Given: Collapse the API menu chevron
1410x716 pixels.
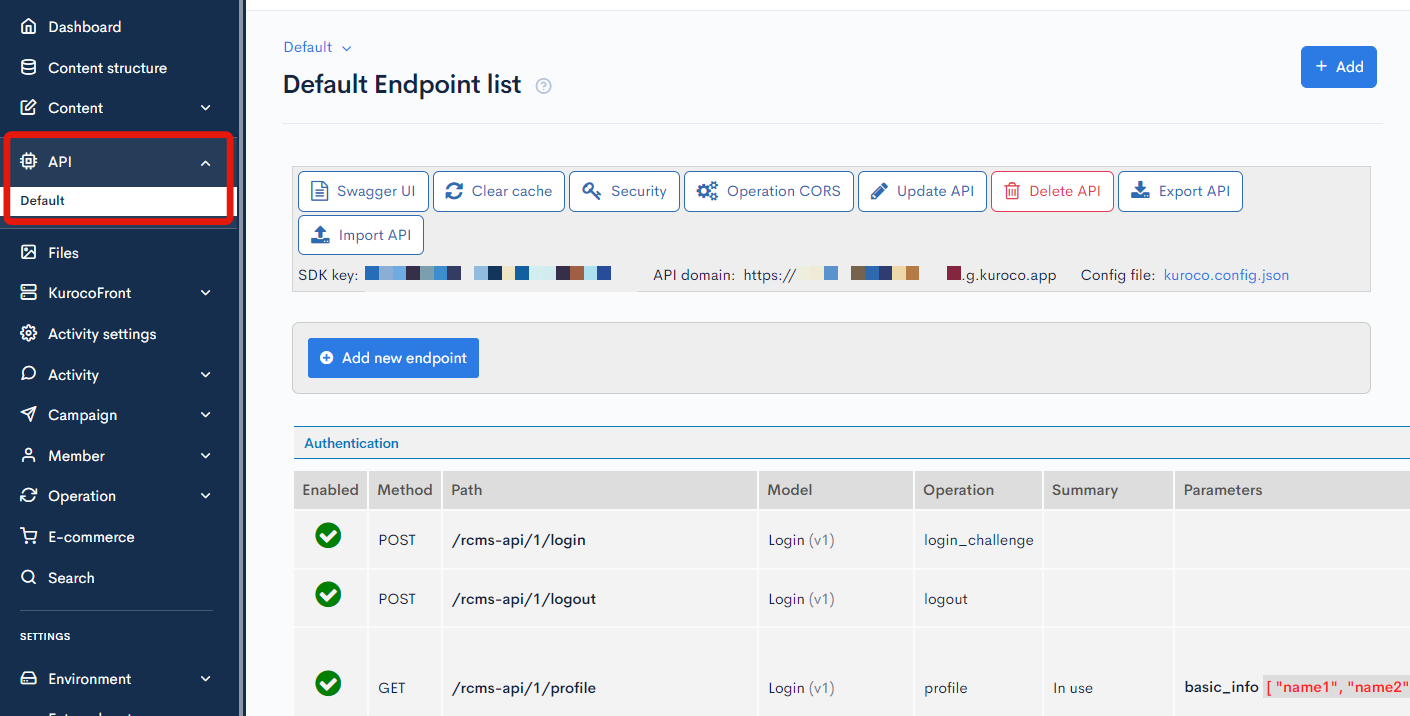Looking at the screenshot, I should 206,162.
